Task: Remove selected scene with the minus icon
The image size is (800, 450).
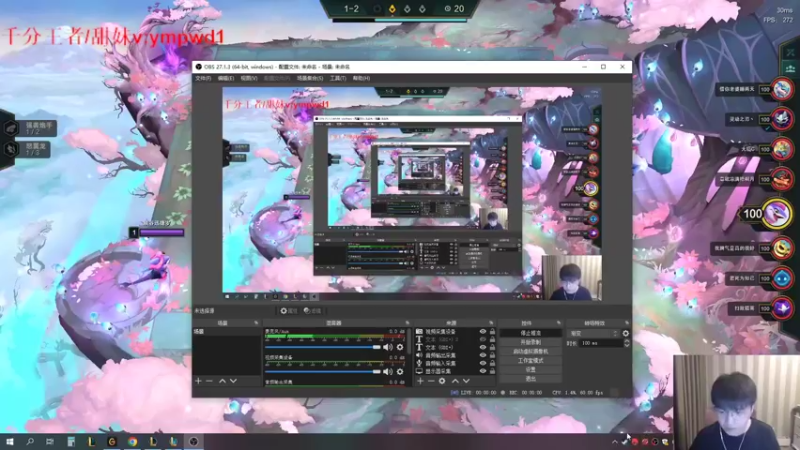Action: (209, 381)
